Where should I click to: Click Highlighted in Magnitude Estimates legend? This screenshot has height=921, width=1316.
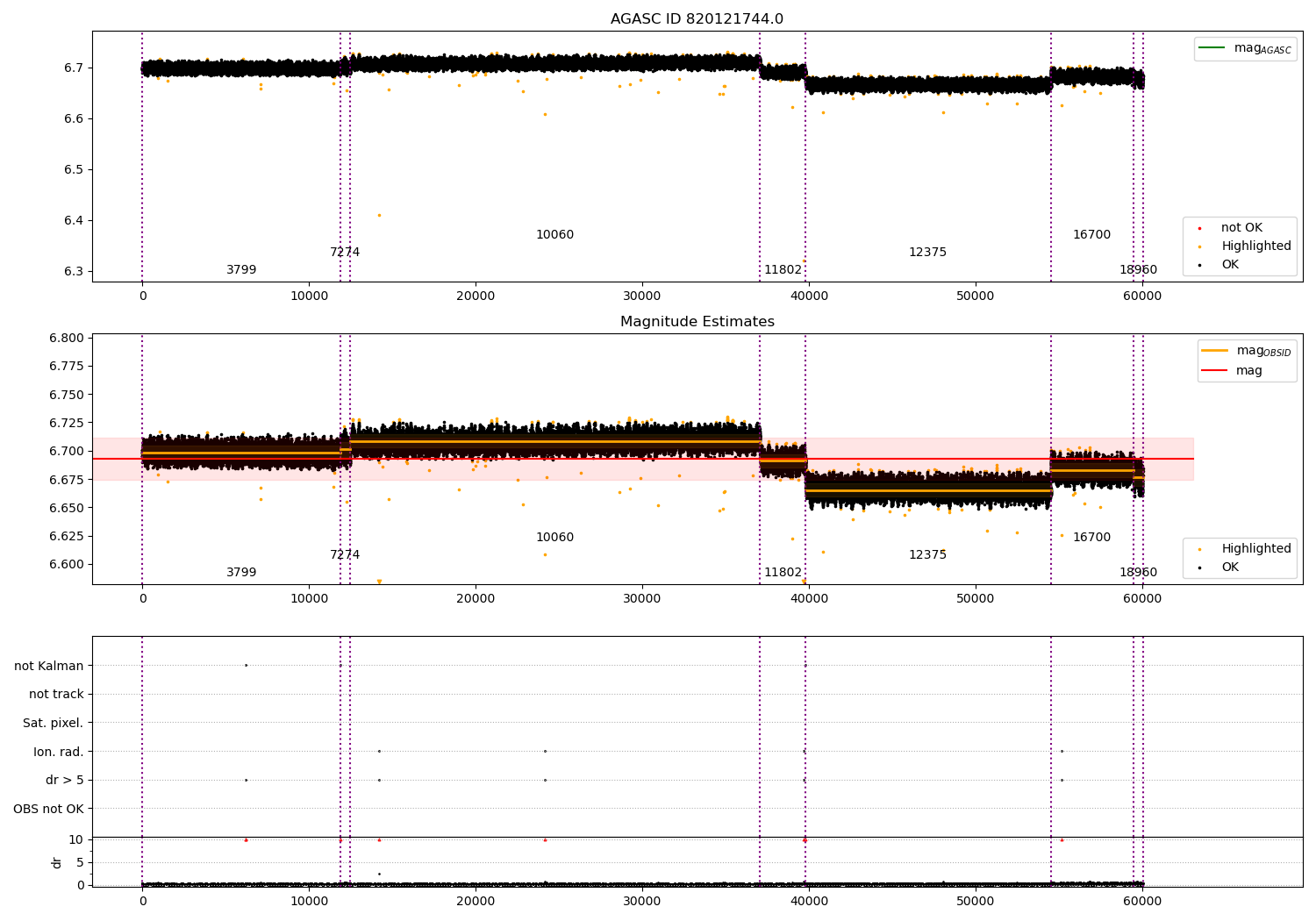coord(1255,549)
